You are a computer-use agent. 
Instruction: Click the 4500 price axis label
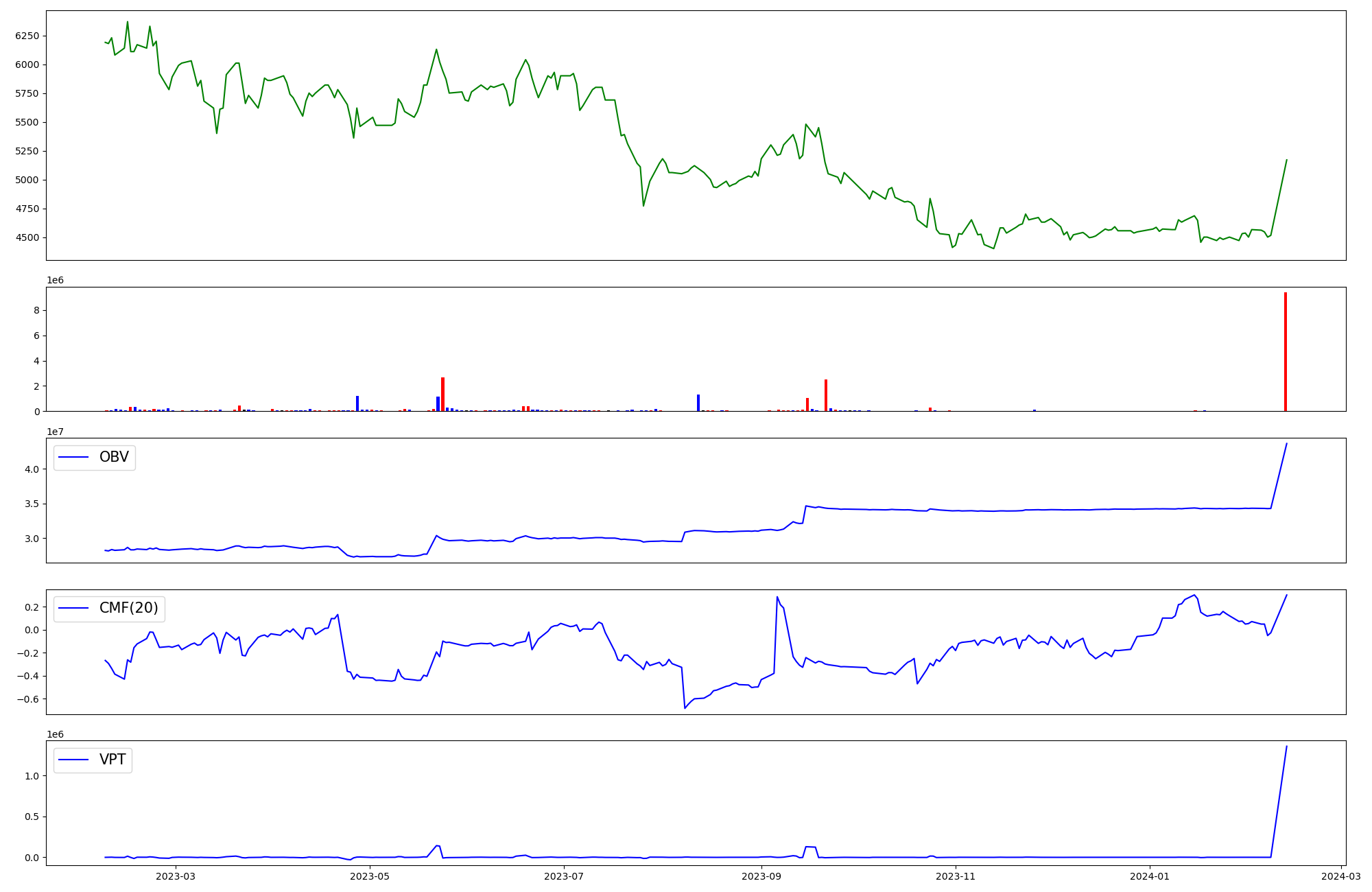27,238
